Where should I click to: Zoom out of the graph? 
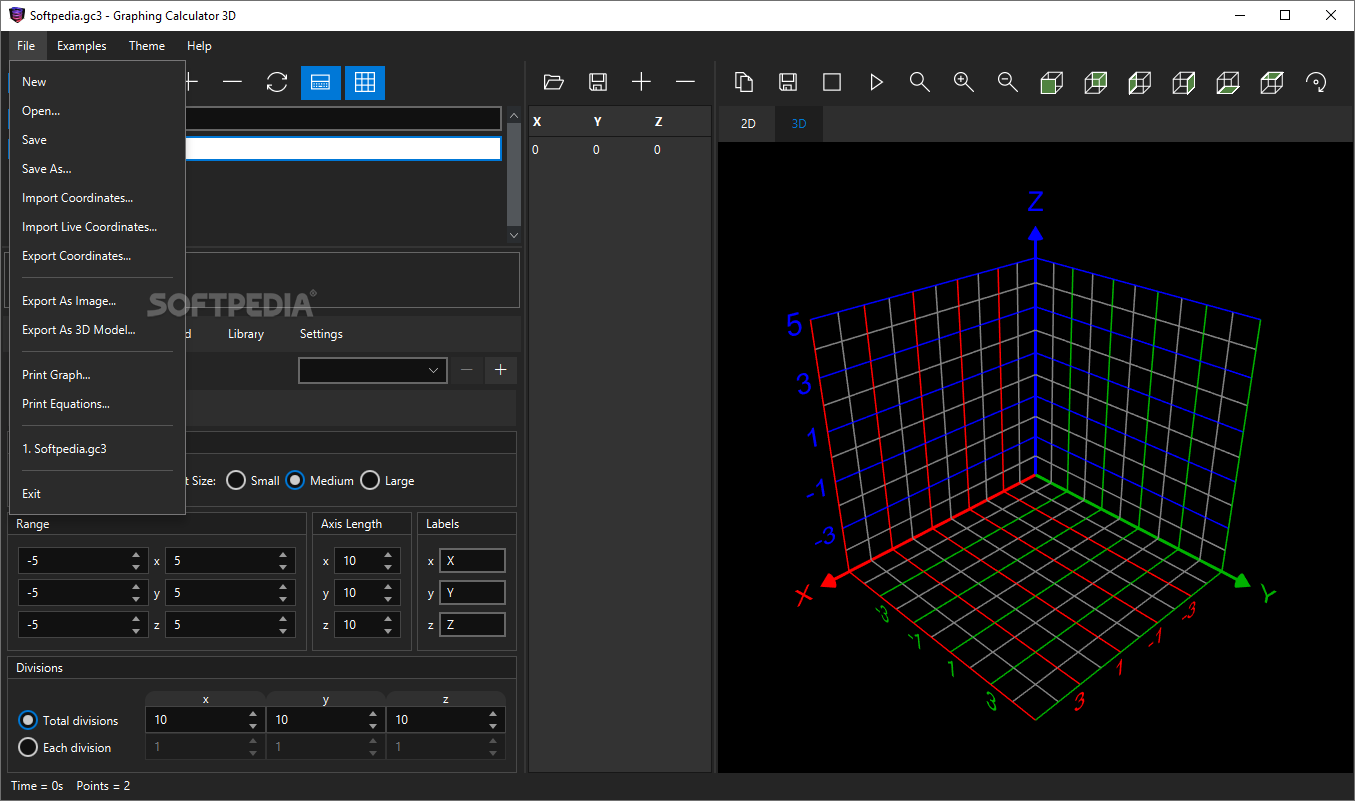click(x=1008, y=82)
